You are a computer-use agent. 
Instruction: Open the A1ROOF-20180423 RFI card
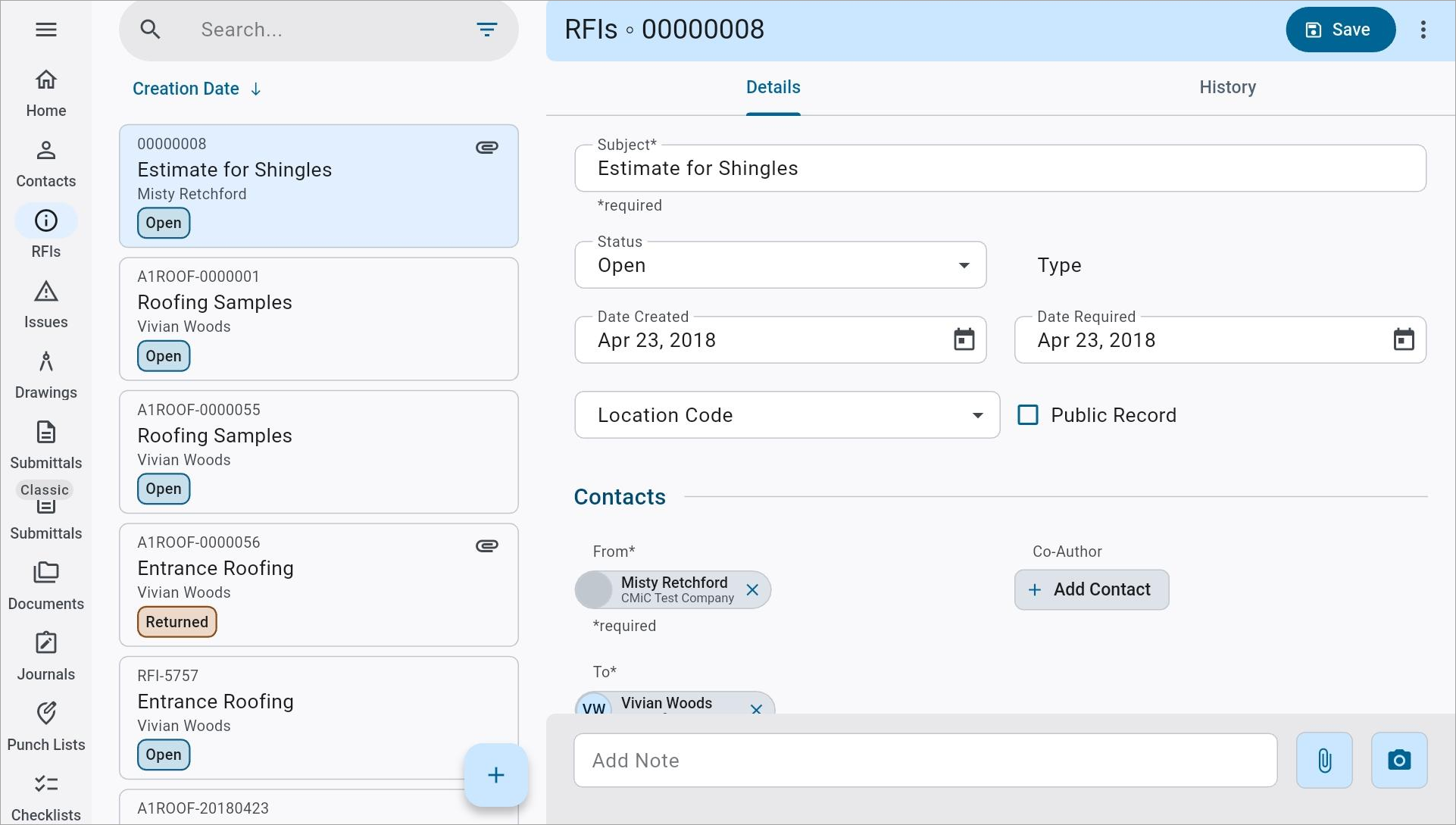pos(319,808)
